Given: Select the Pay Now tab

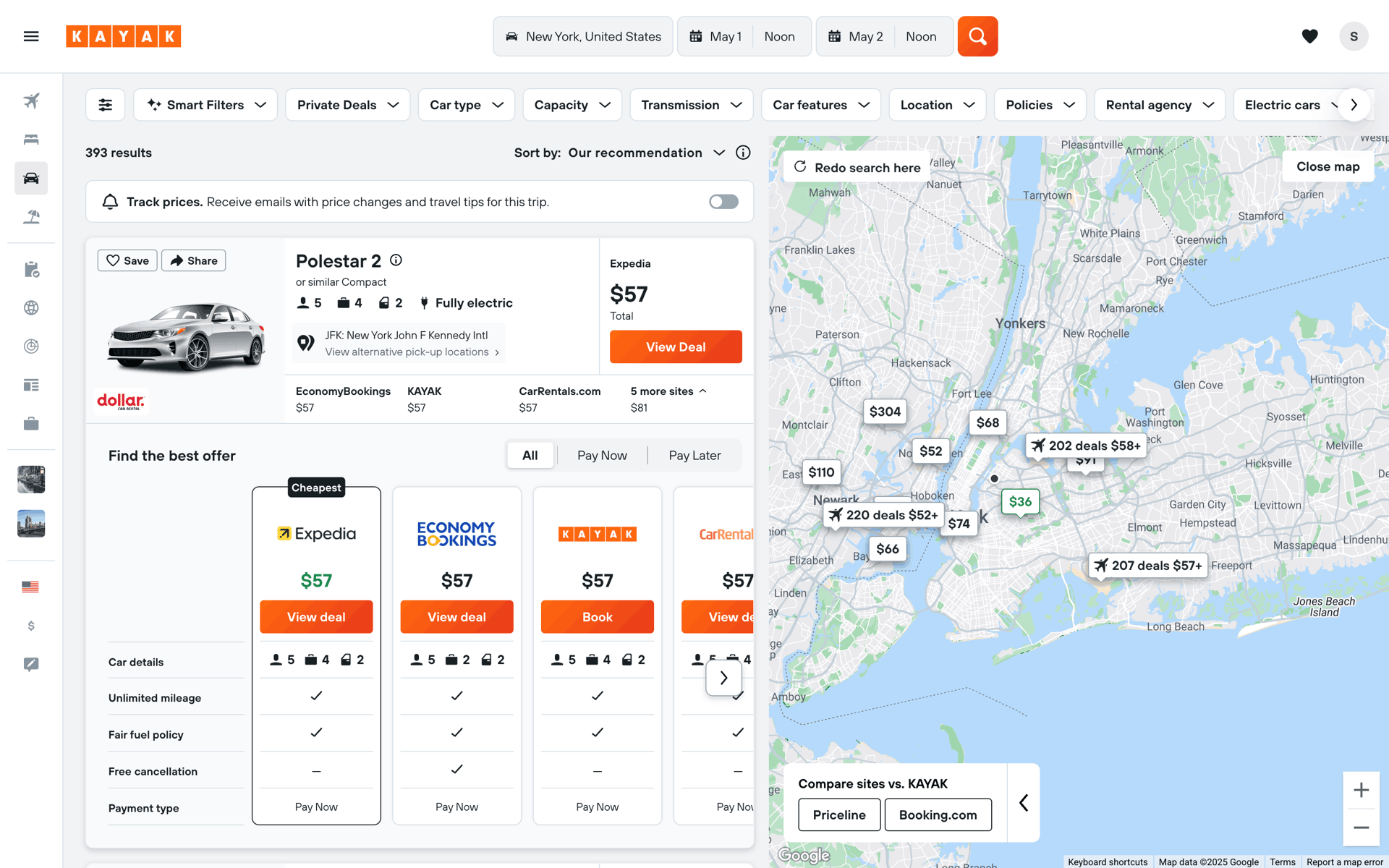Looking at the screenshot, I should (602, 455).
